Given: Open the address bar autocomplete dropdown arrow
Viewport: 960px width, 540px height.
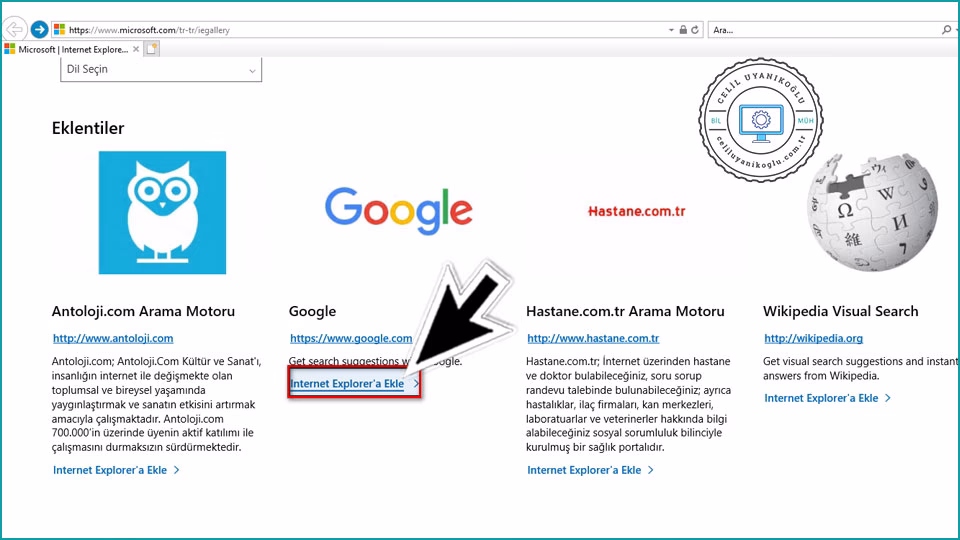Looking at the screenshot, I should pyautogui.click(x=671, y=29).
